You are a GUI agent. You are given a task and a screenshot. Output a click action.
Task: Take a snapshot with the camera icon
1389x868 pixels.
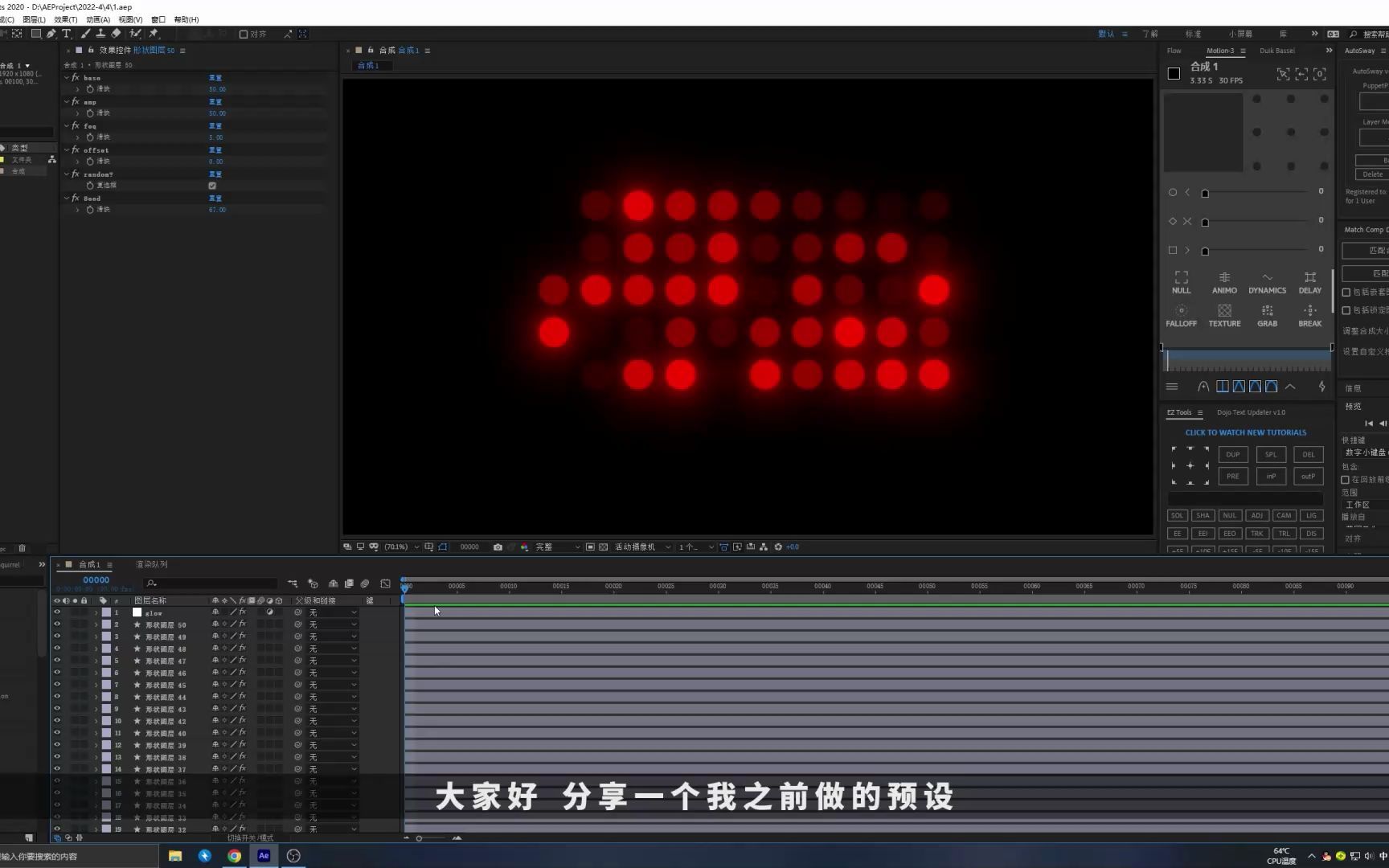[498, 547]
